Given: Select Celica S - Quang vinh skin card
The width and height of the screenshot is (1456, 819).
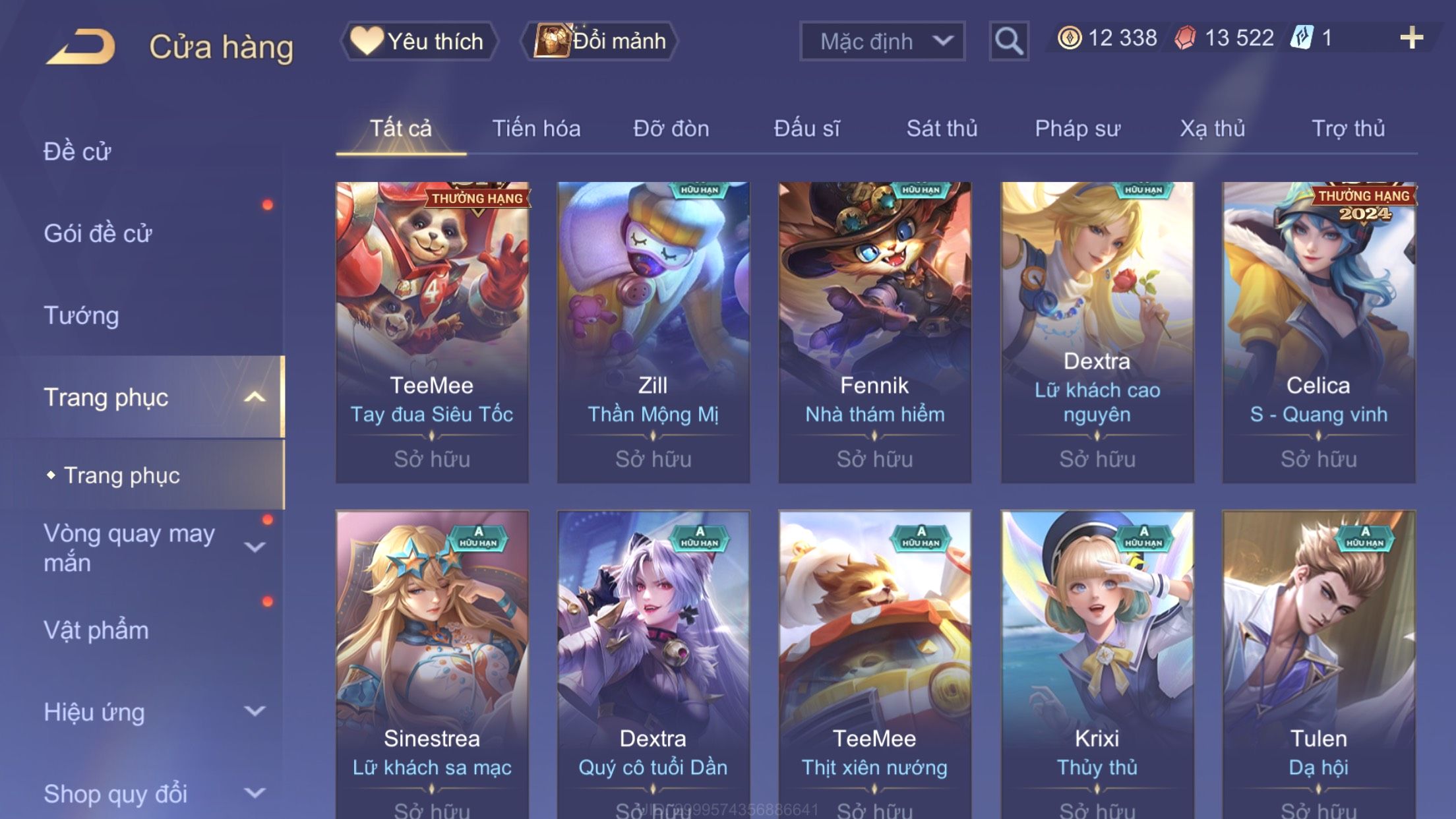Looking at the screenshot, I should 1318,332.
